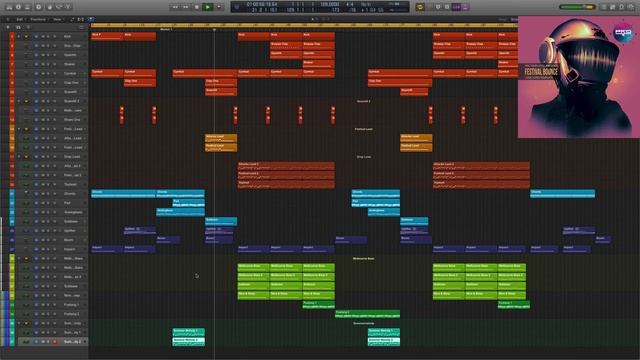The width and height of the screenshot is (640, 360).
Task: Open the List Editors panel icon
Action: 604,7
